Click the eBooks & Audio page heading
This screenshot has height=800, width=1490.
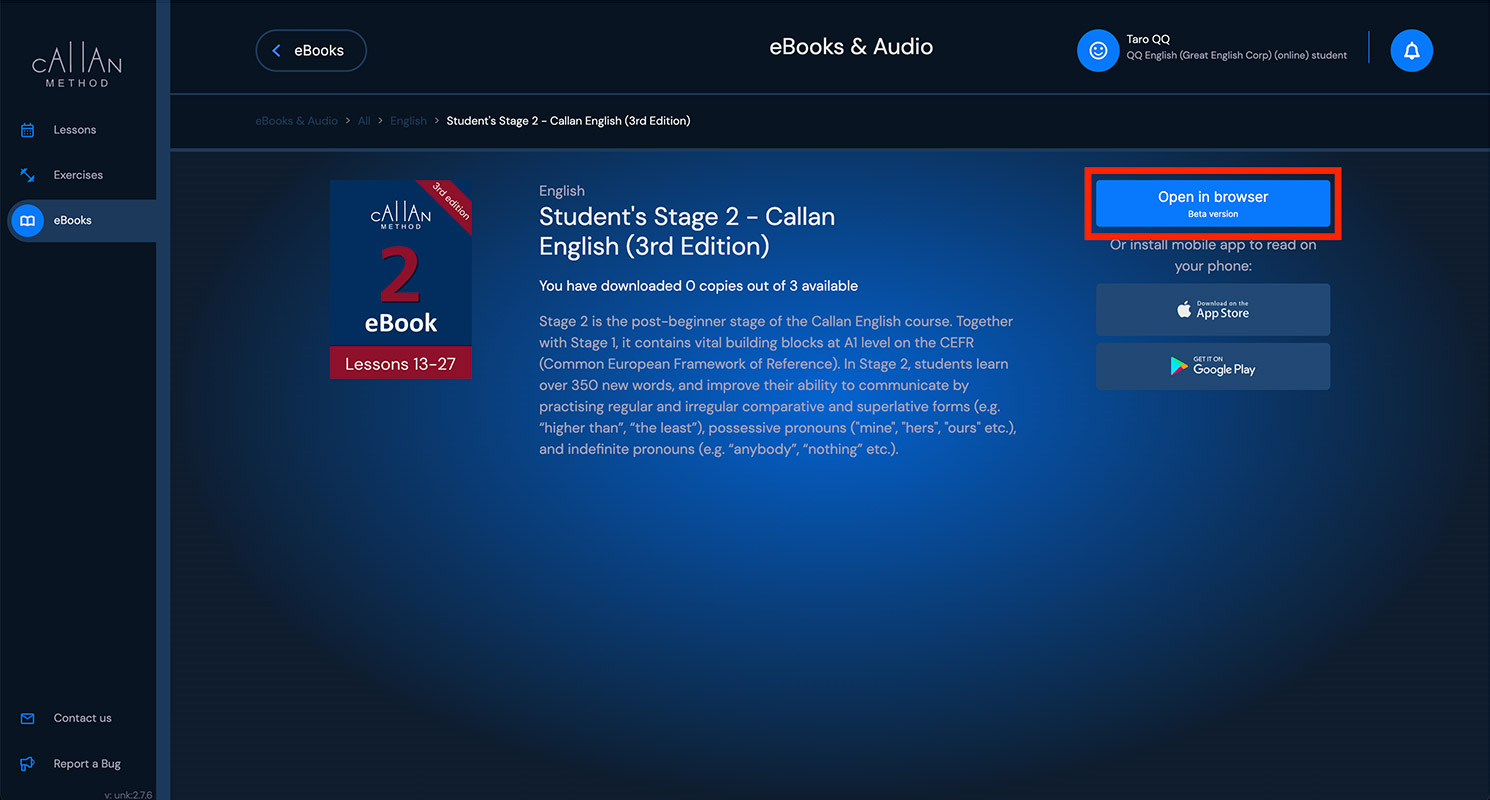click(x=851, y=47)
